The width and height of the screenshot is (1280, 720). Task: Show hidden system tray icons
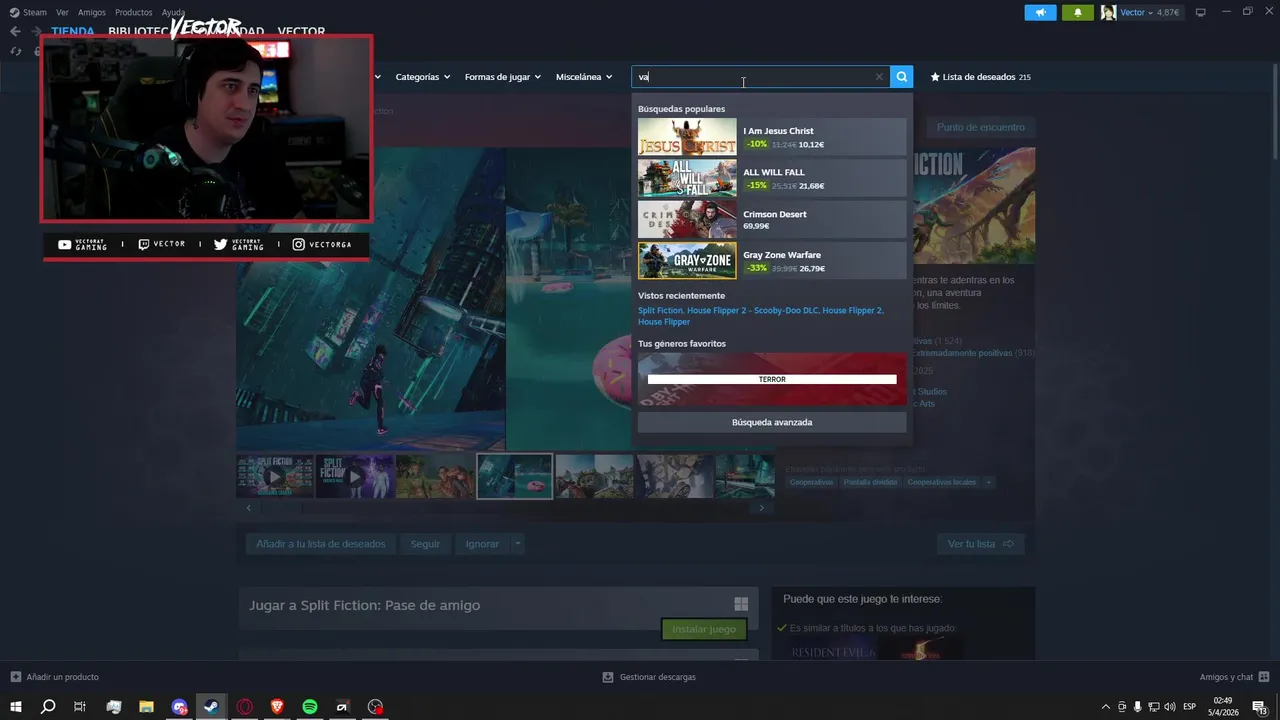pyautogui.click(x=1105, y=707)
